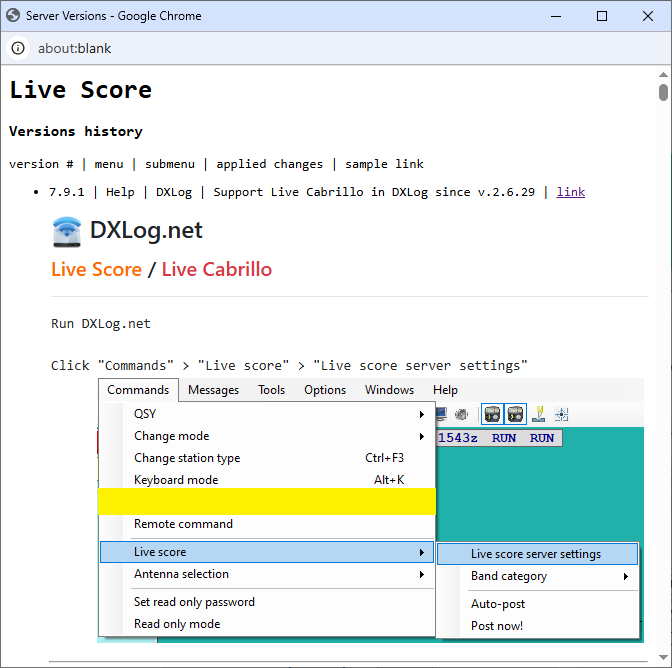Open the Tools menu
Viewport: 672px width, 668px height.
[x=271, y=390]
